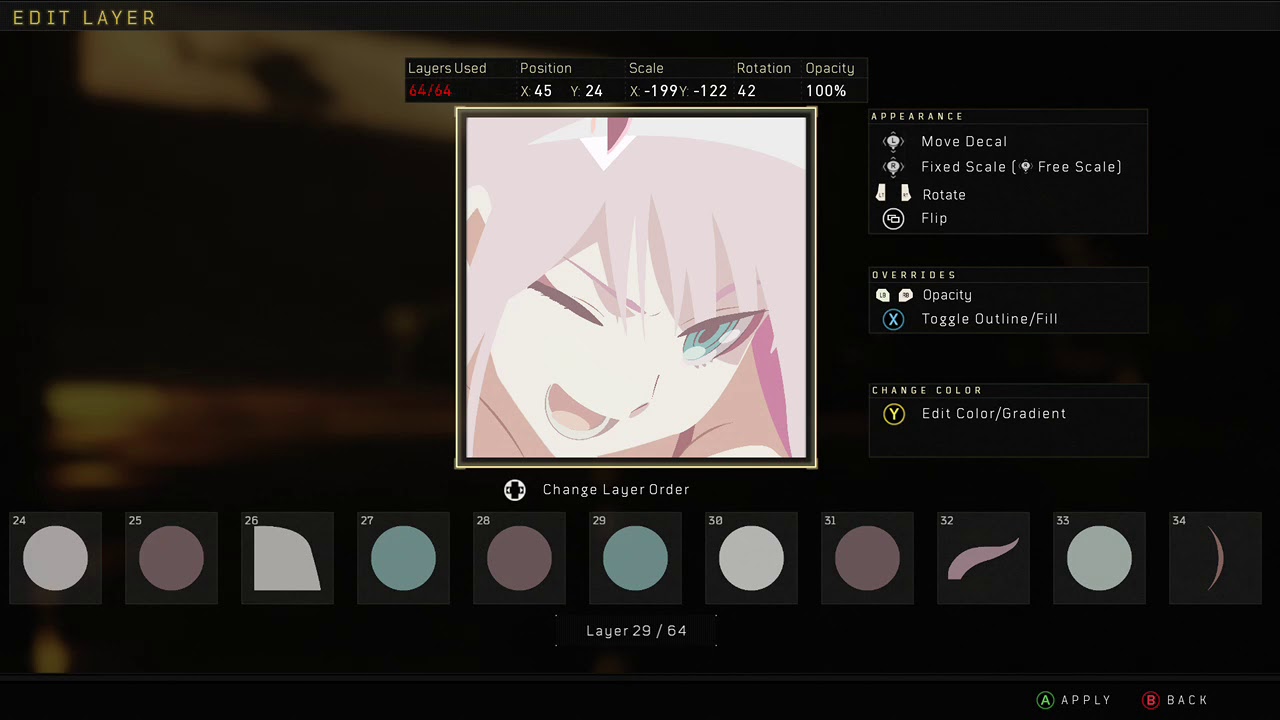Click the CHANGE COLOR section header
The image size is (1280, 720).
(927, 391)
